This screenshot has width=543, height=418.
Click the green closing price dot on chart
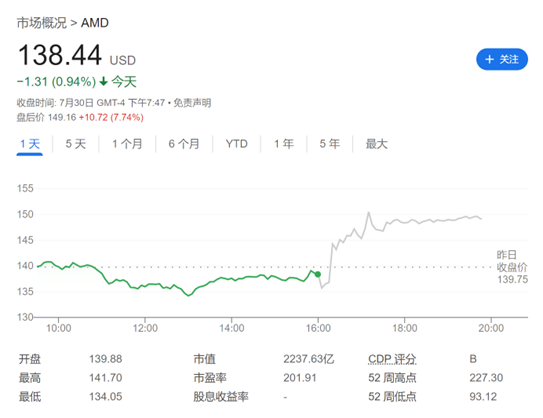click(318, 274)
